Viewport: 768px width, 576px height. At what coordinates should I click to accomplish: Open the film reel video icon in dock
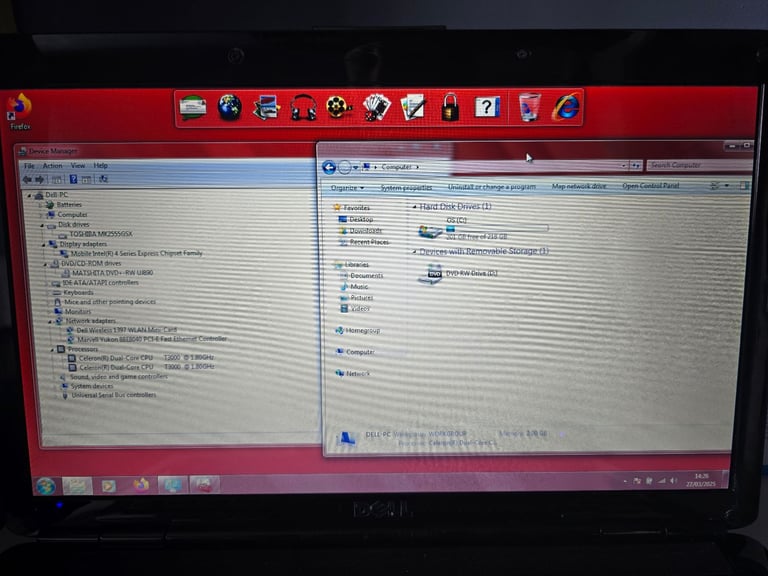point(339,107)
